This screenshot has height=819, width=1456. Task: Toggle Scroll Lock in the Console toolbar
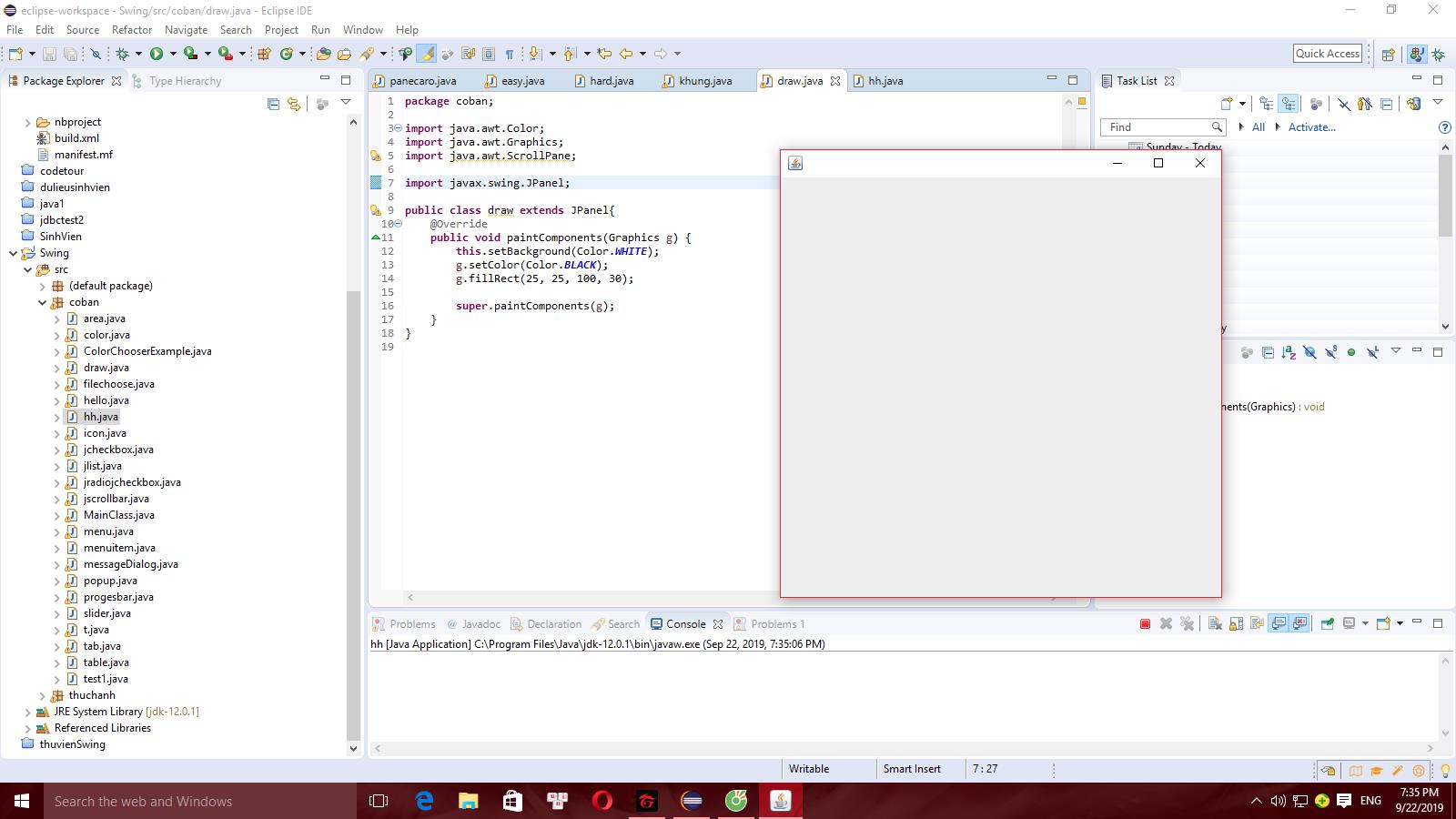(x=1236, y=623)
